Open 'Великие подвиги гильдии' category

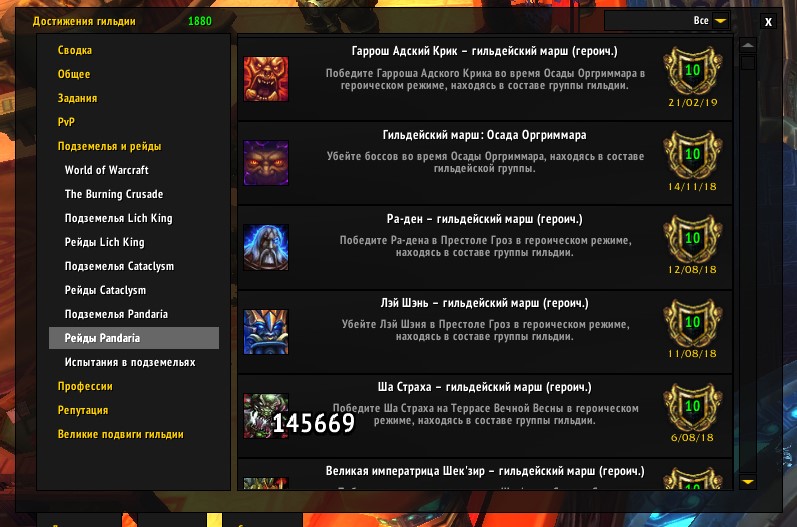coord(120,435)
